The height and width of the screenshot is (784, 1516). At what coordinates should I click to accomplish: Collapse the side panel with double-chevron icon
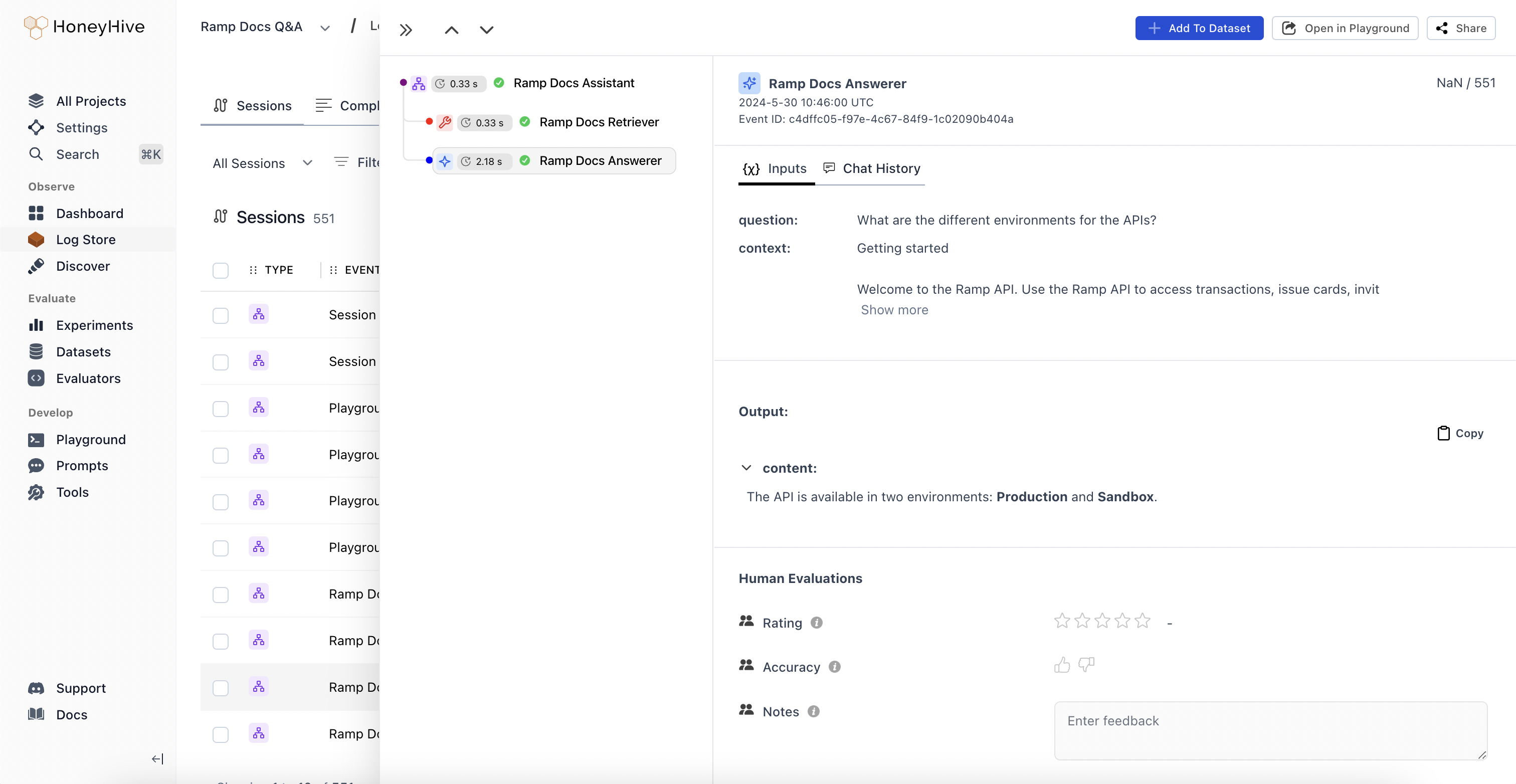click(406, 30)
